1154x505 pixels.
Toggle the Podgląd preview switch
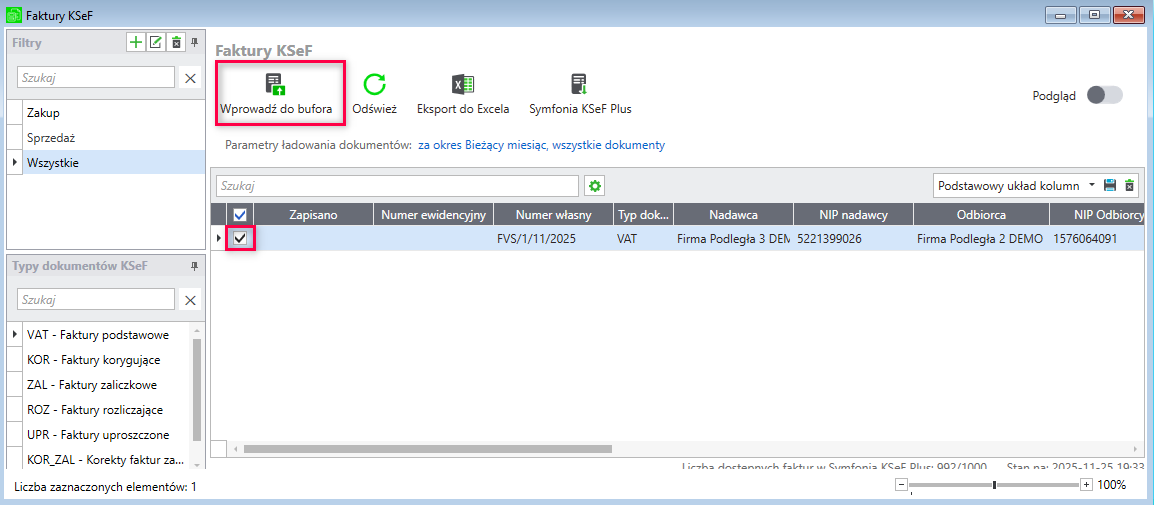pyautogui.click(x=1104, y=95)
